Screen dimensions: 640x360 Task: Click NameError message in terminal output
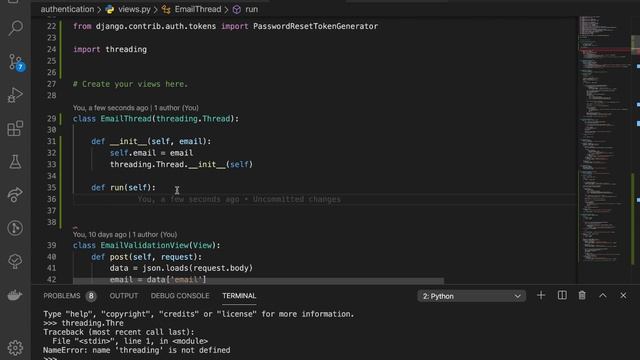137,350
